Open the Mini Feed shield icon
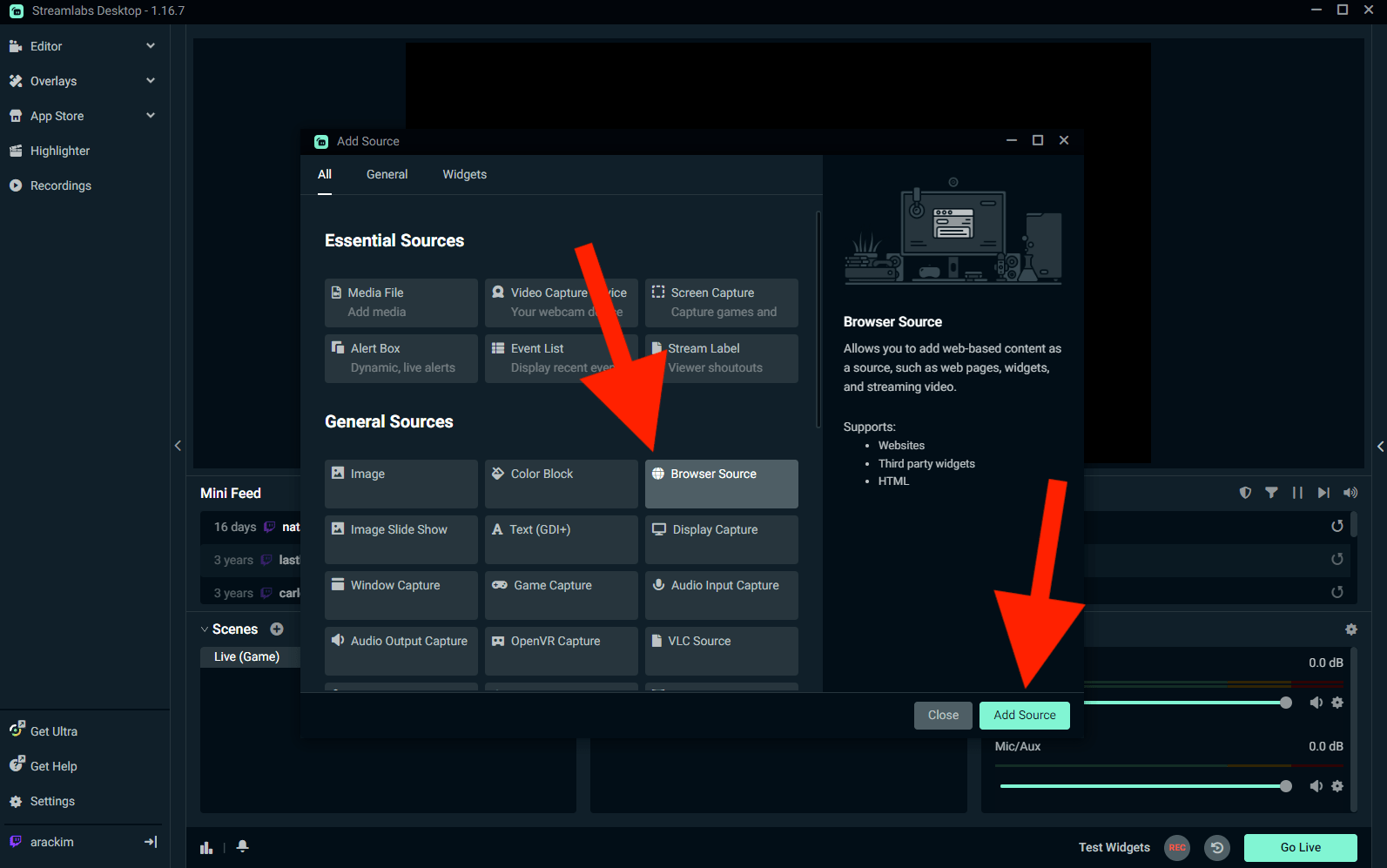1387x868 pixels. 1246,493
